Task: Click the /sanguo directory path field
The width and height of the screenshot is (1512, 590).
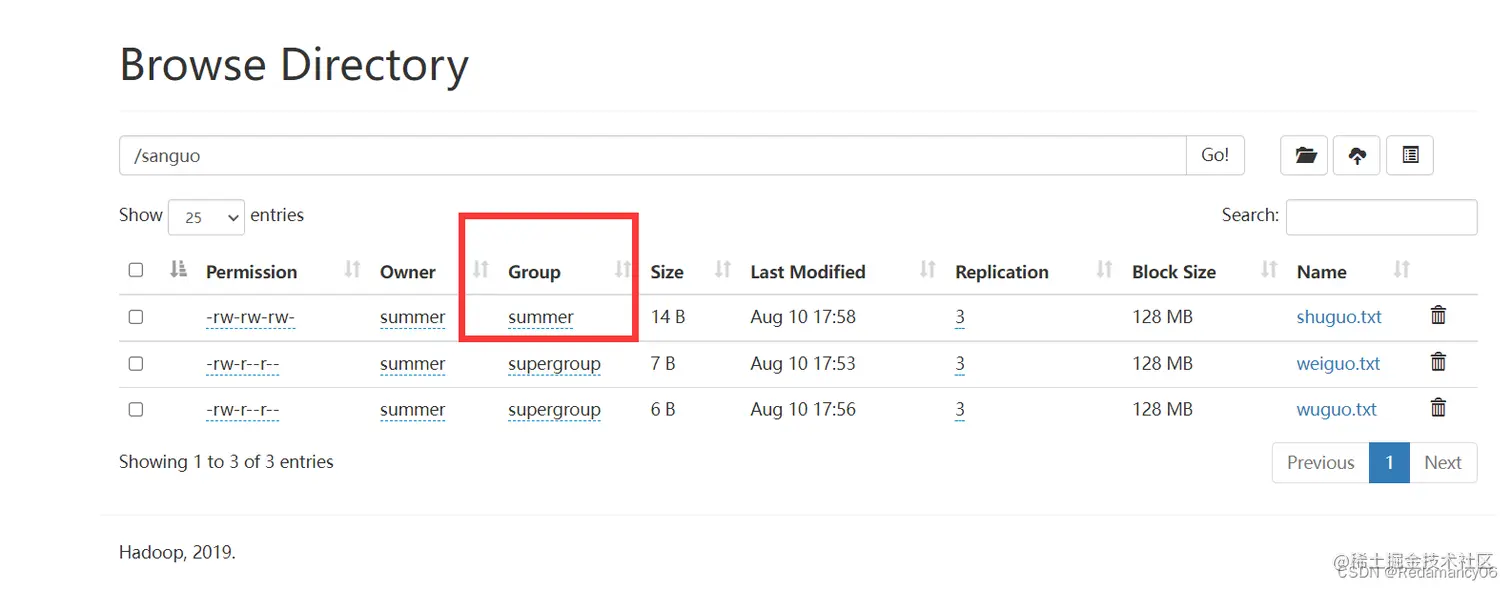Action: click(x=653, y=155)
